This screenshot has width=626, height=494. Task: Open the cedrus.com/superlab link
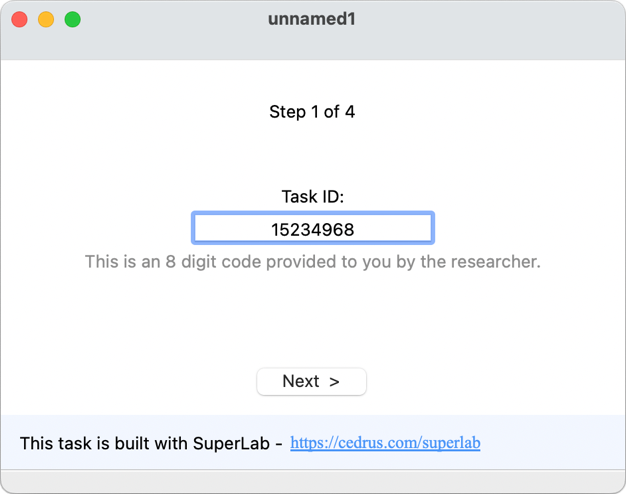pyautogui.click(x=385, y=442)
